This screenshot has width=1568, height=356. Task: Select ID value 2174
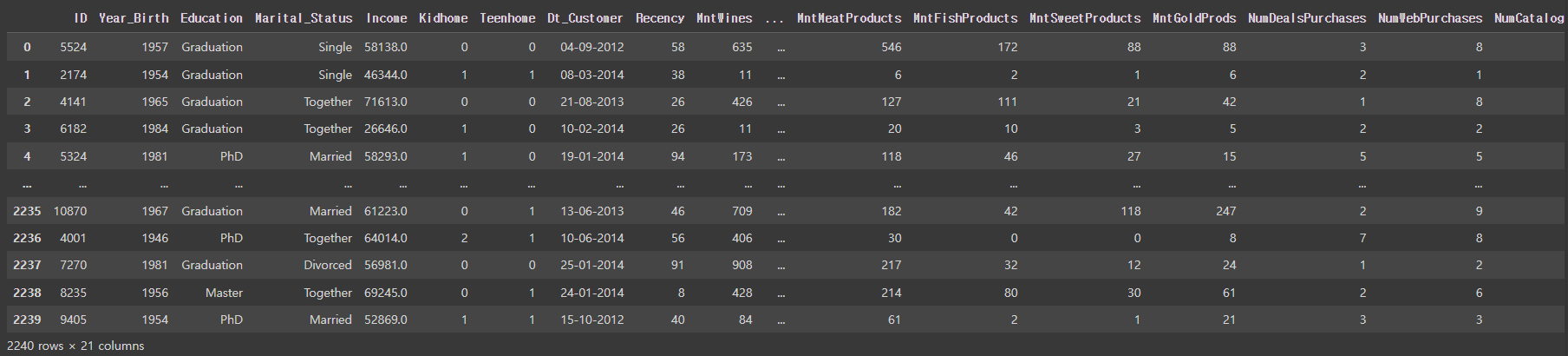point(73,75)
